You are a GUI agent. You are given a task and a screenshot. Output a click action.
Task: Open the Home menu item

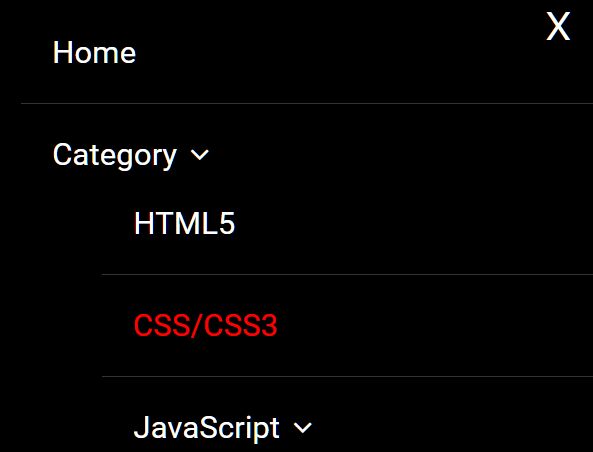[94, 52]
